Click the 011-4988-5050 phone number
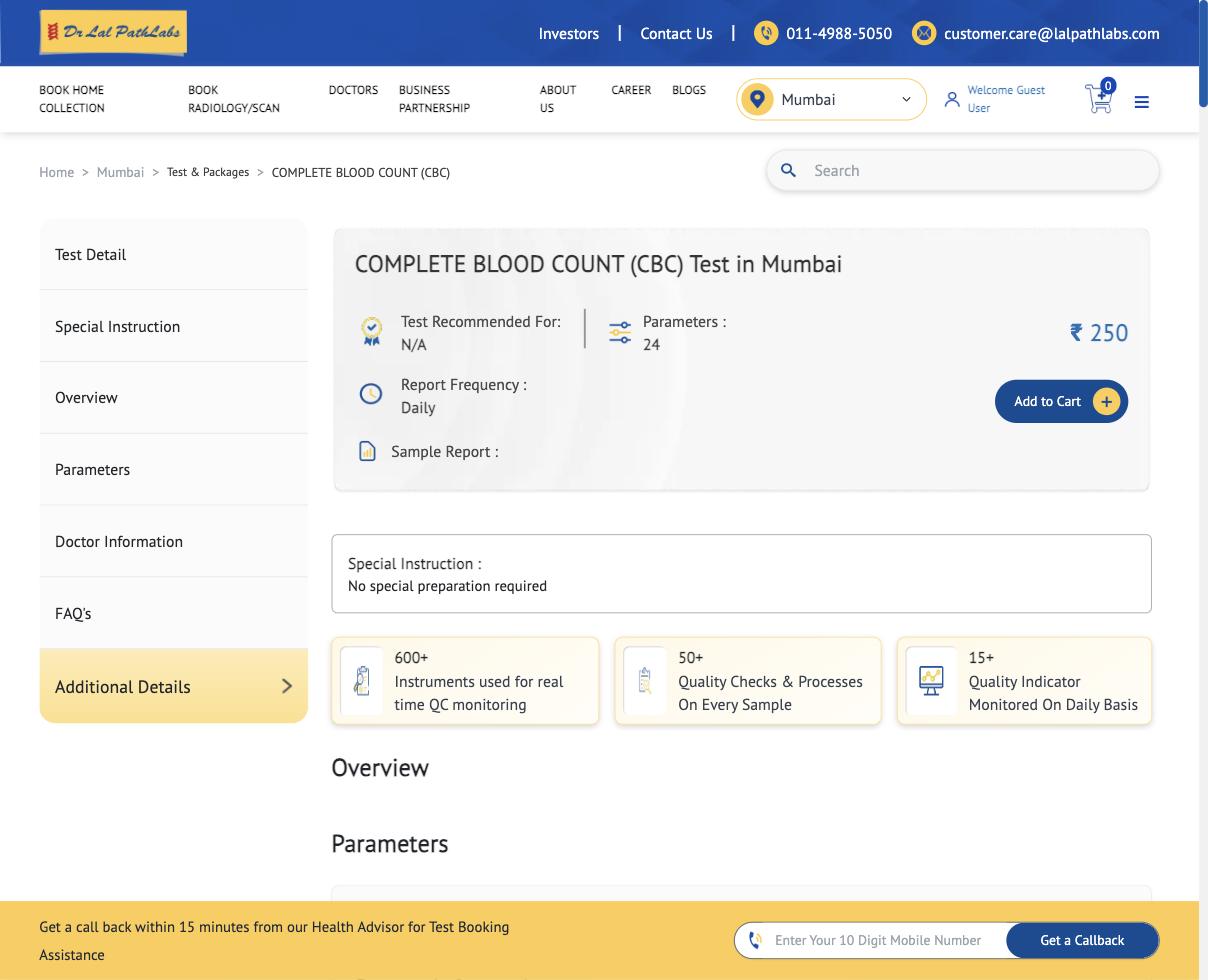The height and width of the screenshot is (980, 1208). 839,33
